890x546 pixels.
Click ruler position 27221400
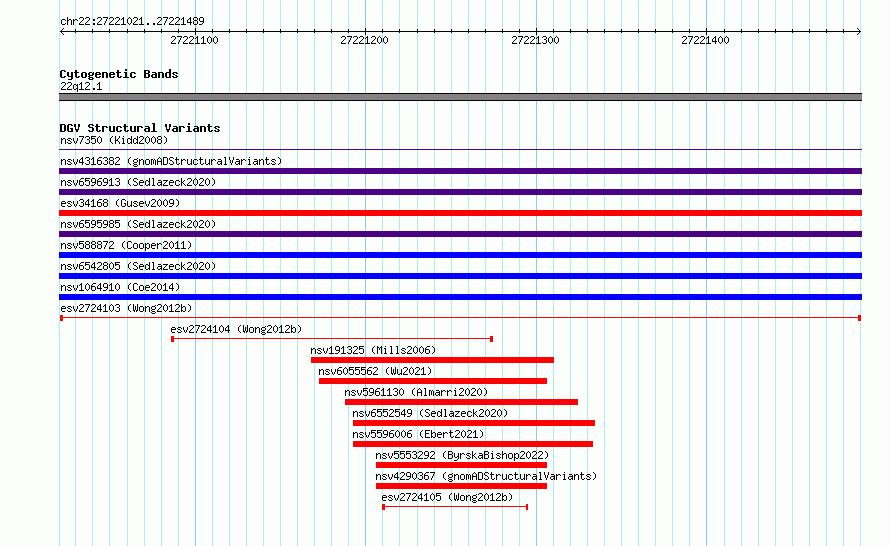coord(706,40)
